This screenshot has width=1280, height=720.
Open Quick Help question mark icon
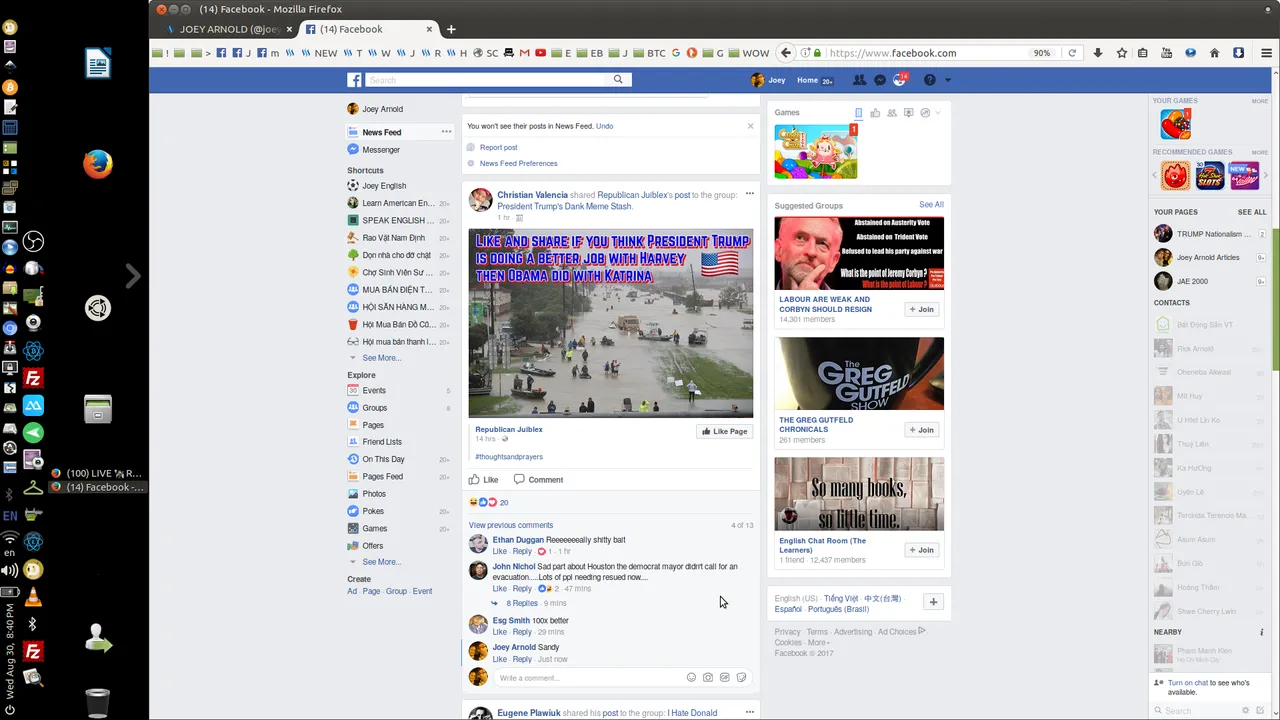click(929, 80)
